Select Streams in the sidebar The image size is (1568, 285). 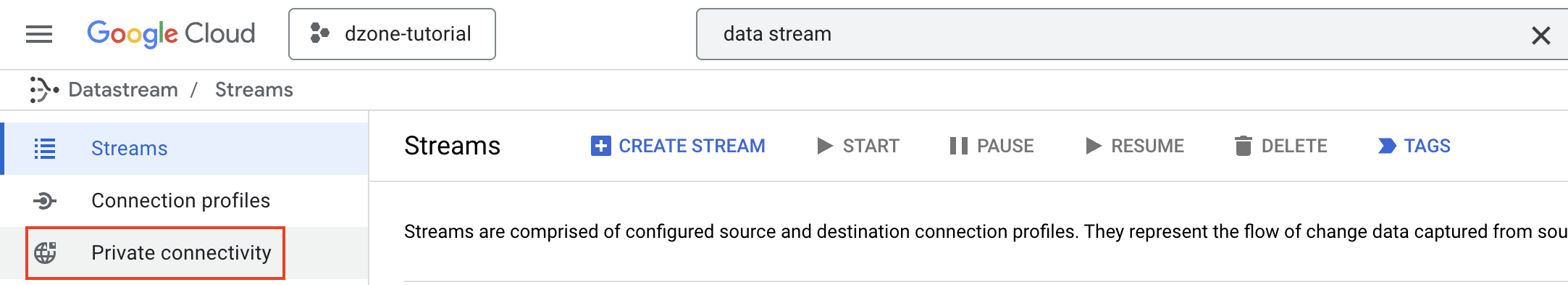185,149
